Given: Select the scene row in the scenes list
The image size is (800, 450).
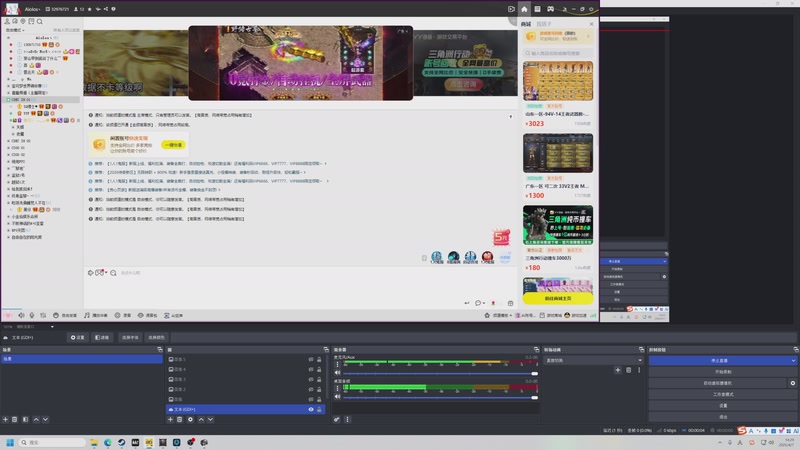Looking at the screenshot, I should pyautogui.click(x=82, y=359).
